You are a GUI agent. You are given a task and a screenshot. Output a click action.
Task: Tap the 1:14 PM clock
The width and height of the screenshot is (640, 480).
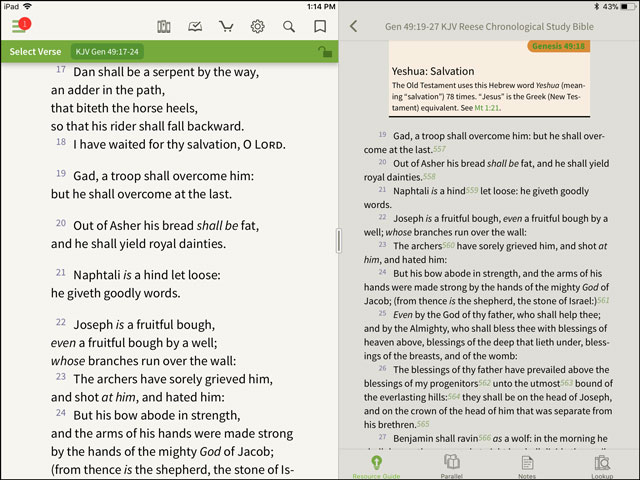coord(321,7)
